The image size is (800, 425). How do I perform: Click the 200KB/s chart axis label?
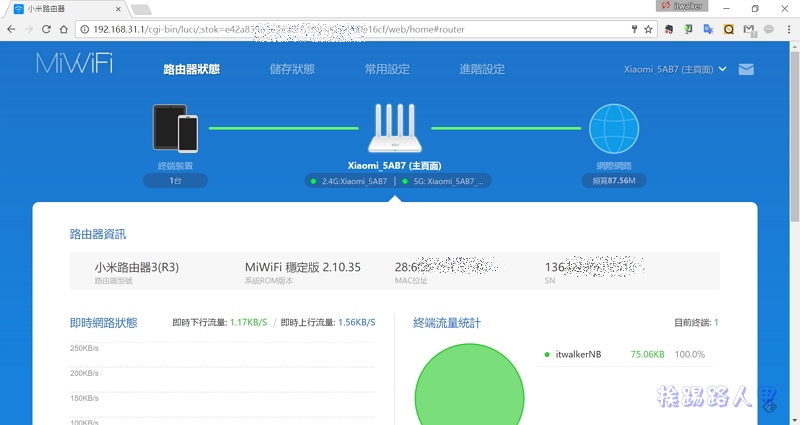tap(84, 373)
